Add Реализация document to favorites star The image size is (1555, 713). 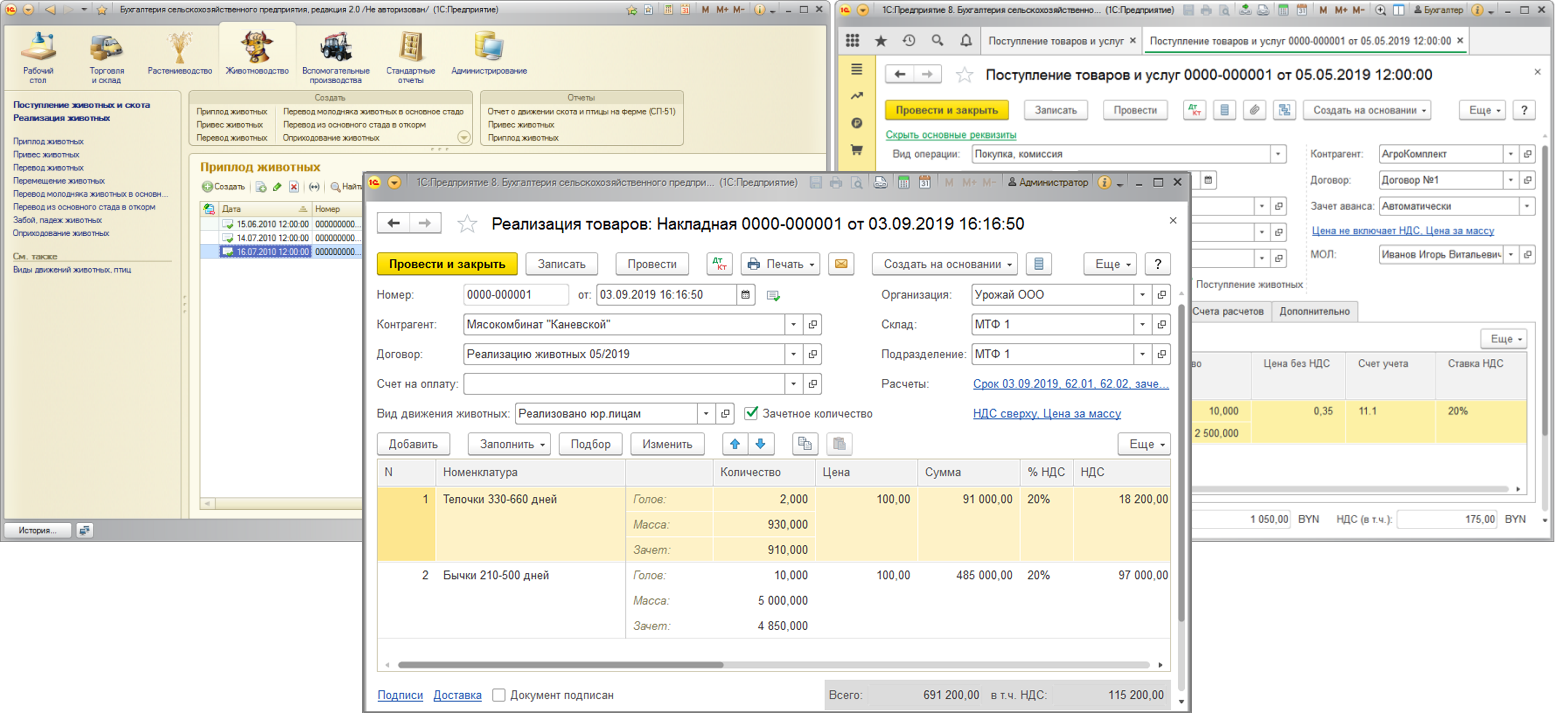467,223
